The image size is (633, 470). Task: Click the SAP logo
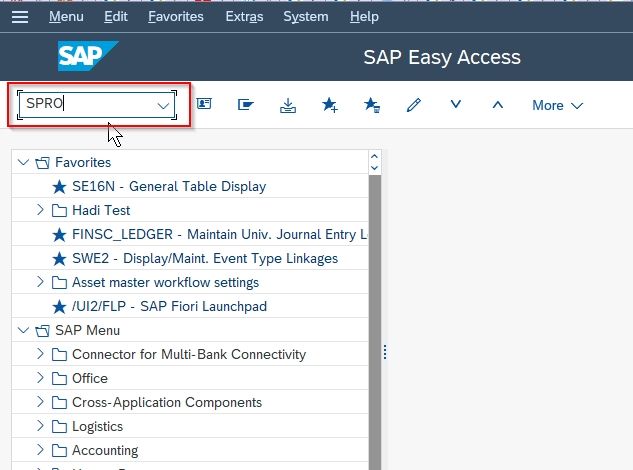coord(88,56)
